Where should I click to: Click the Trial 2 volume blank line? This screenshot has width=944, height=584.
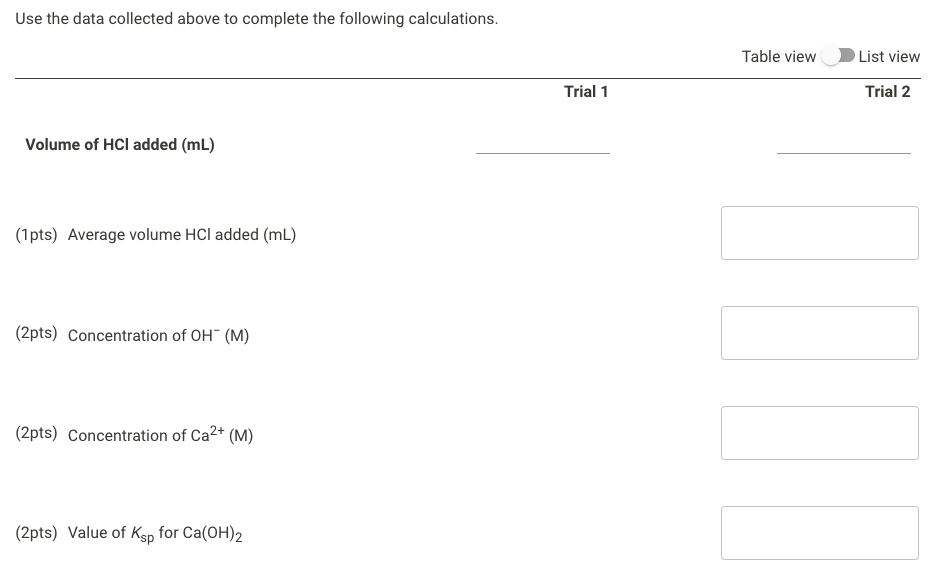click(x=845, y=152)
